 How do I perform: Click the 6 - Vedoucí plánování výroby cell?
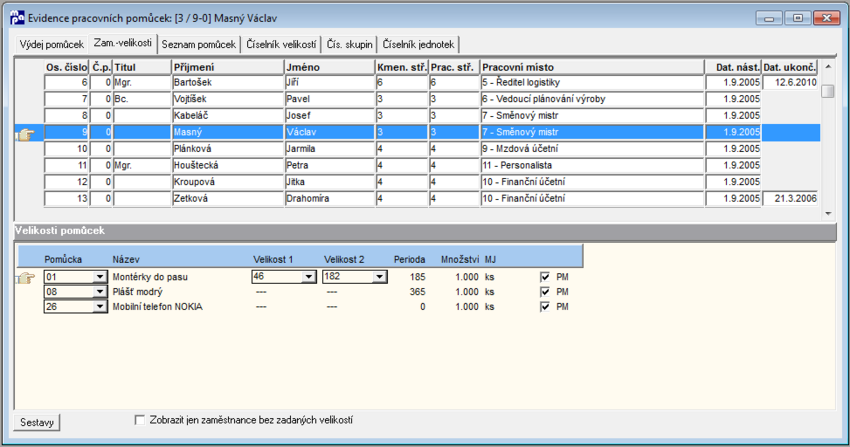tap(592, 99)
